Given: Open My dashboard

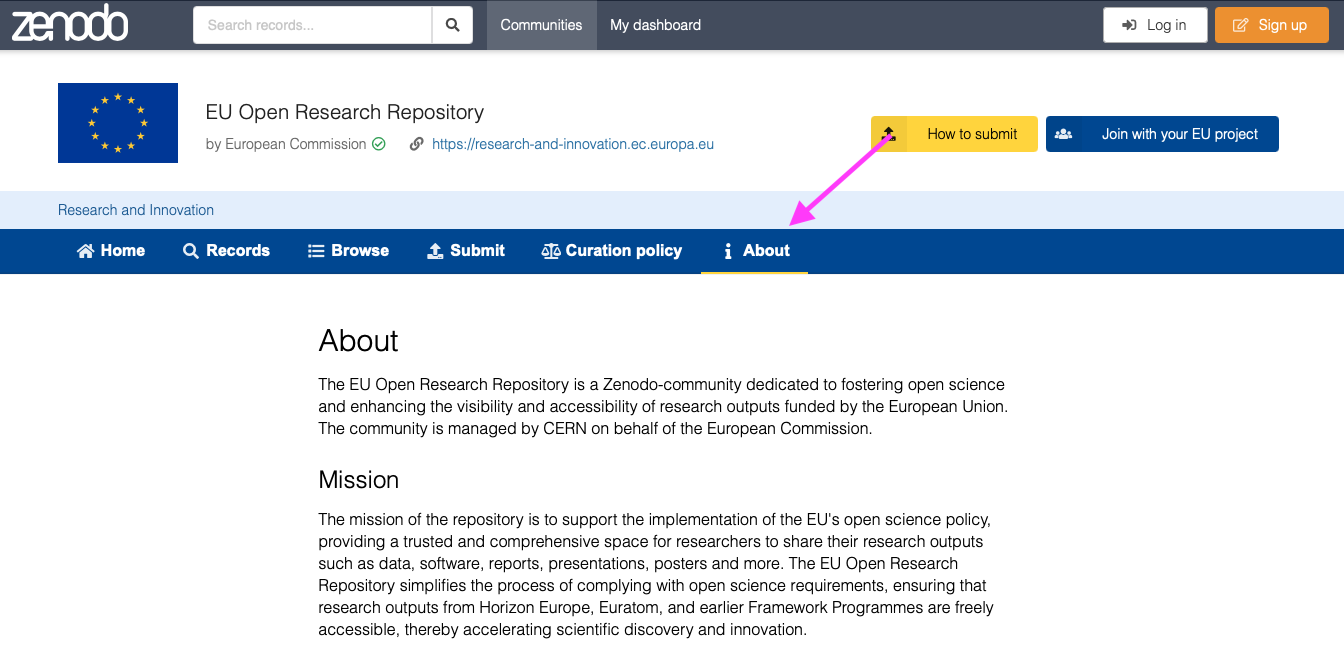Looking at the screenshot, I should (656, 25).
